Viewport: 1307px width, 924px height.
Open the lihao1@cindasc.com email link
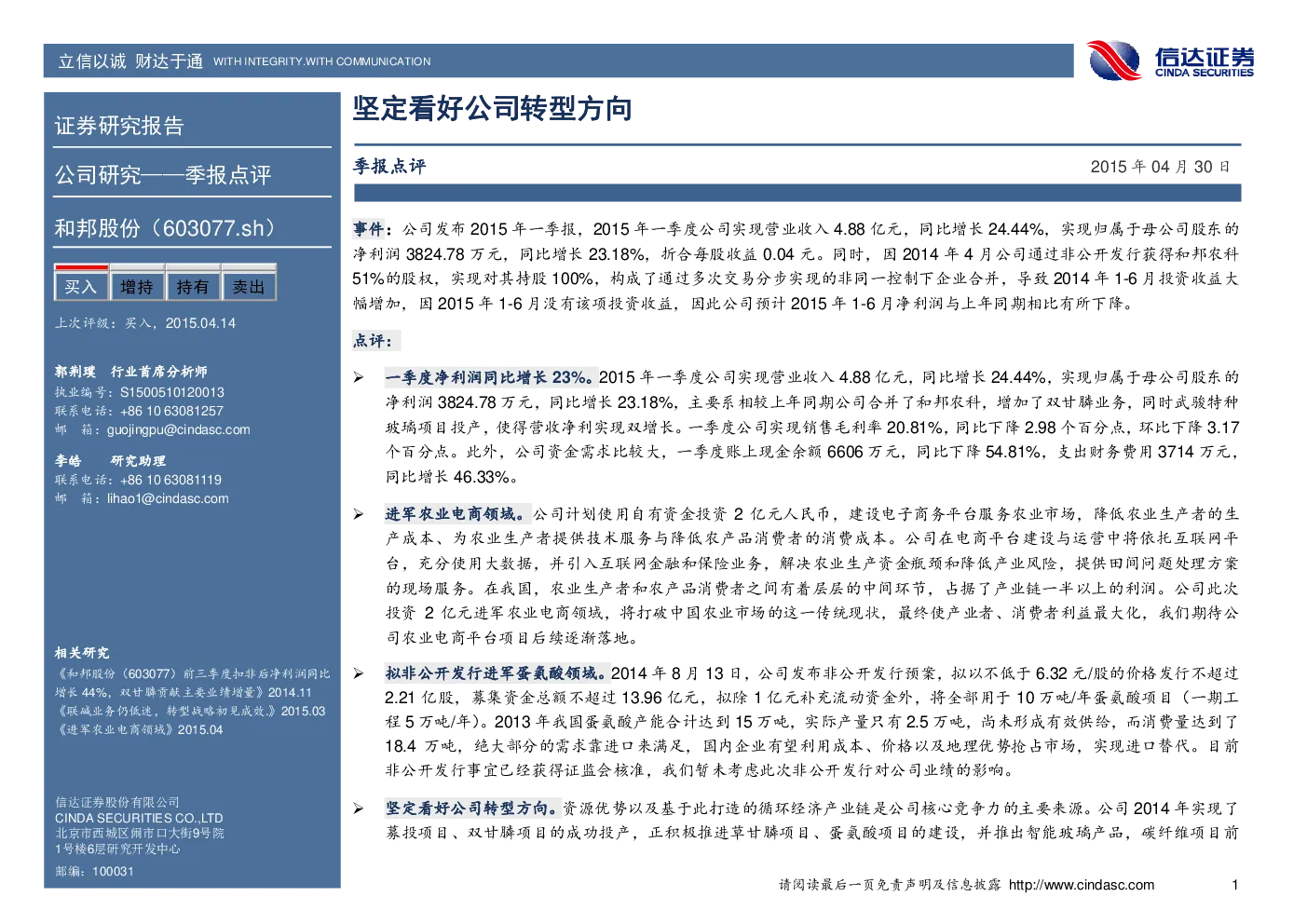pyautogui.click(x=168, y=498)
